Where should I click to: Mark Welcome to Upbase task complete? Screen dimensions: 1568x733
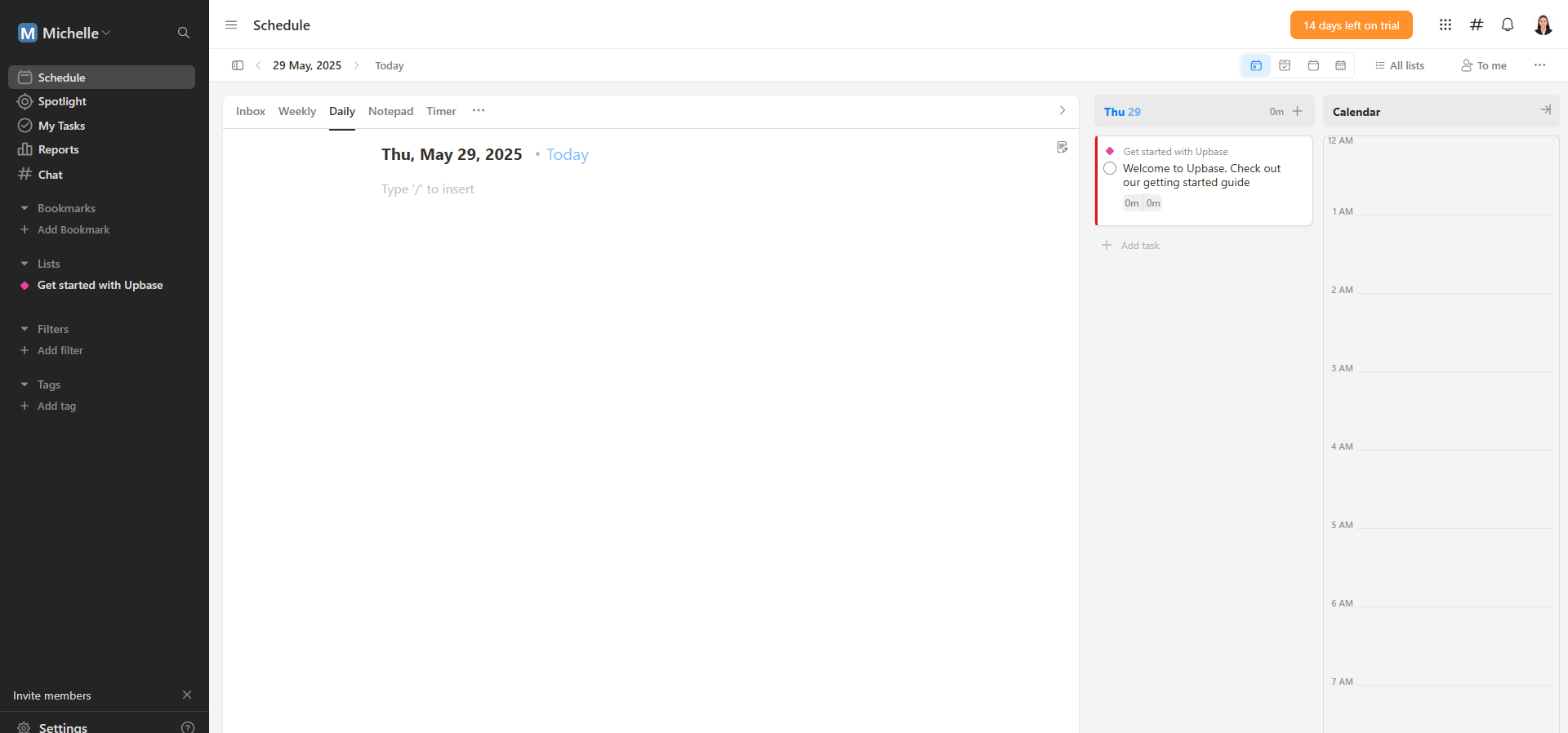tap(1110, 169)
